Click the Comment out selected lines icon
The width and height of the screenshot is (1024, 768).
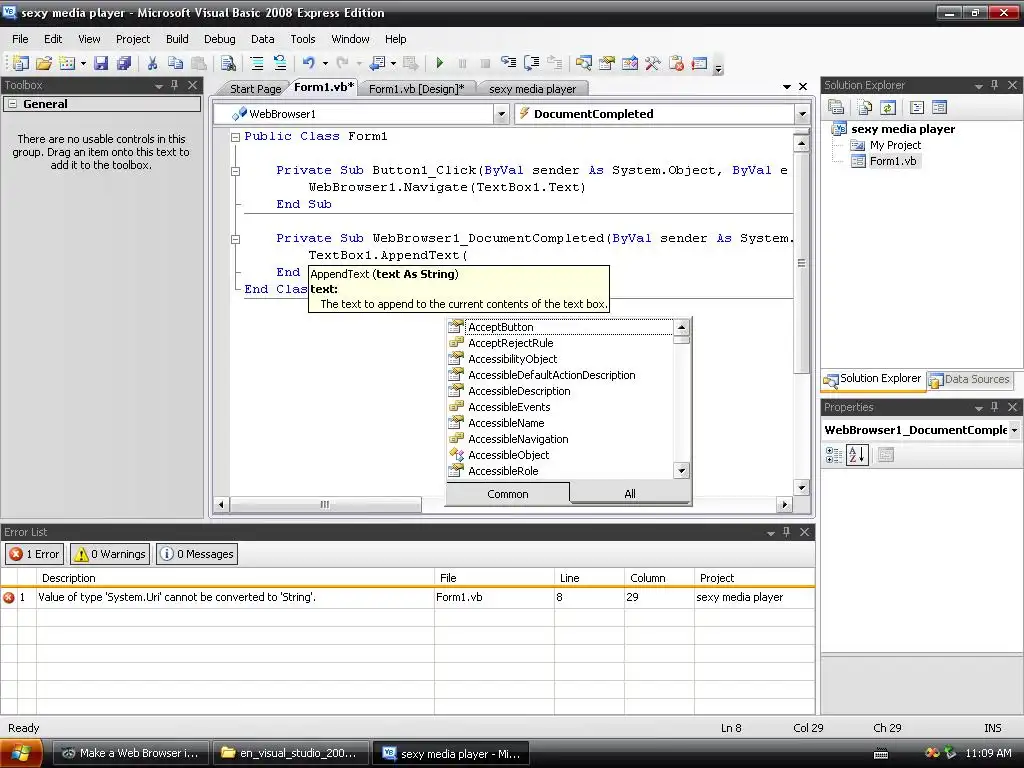click(x=257, y=63)
